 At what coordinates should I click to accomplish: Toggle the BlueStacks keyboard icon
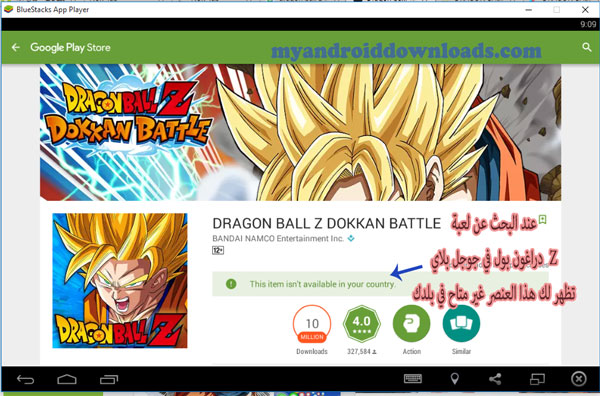[x=413, y=379]
